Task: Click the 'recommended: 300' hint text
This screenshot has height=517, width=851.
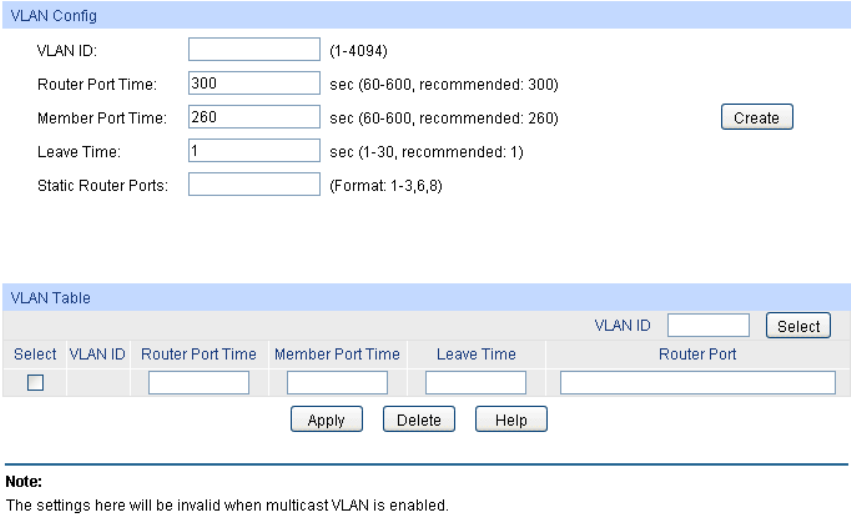Action: pyautogui.click(x=486, y=85)
